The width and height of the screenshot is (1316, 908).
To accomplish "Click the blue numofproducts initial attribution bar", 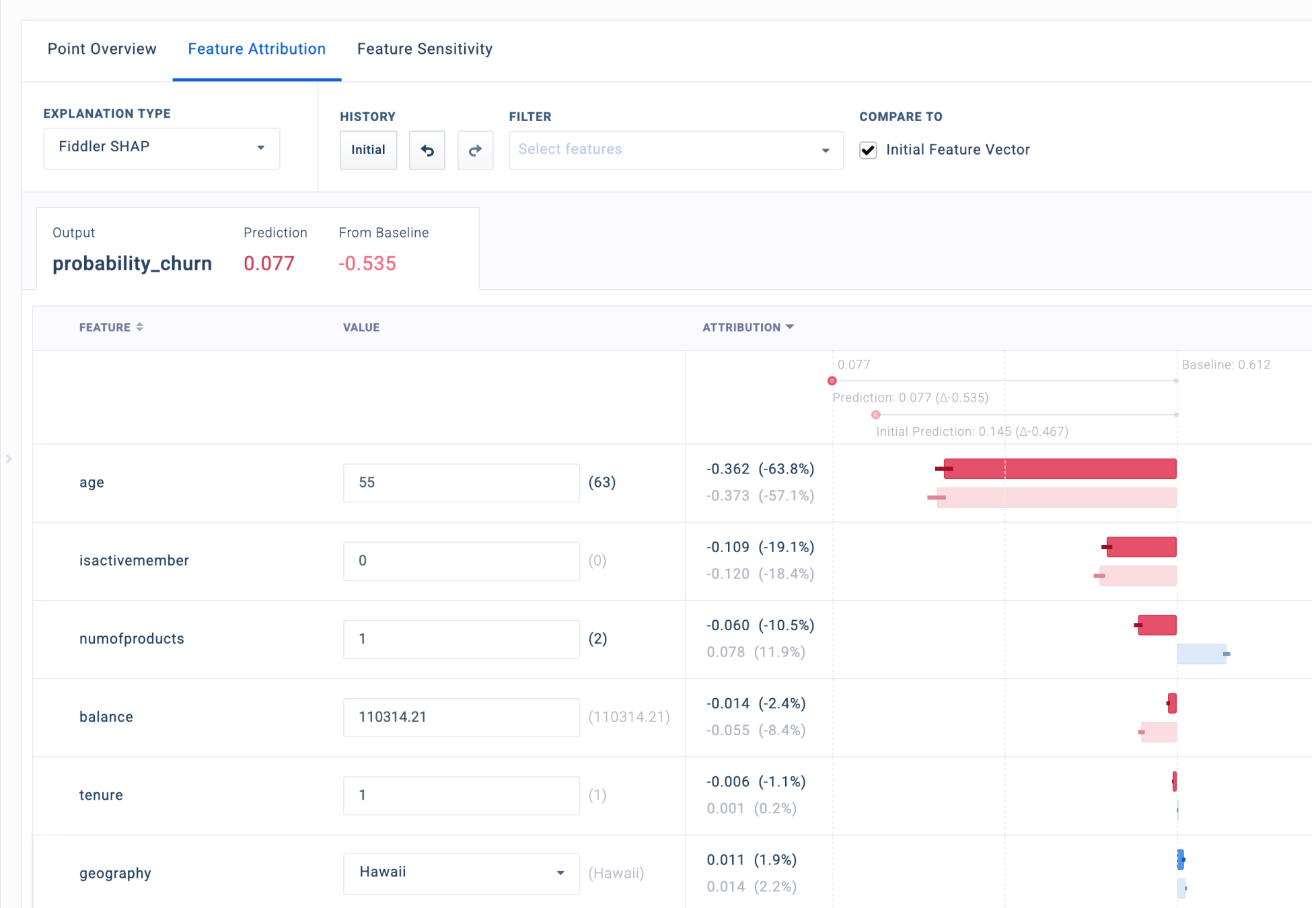I will point(1201,654).
